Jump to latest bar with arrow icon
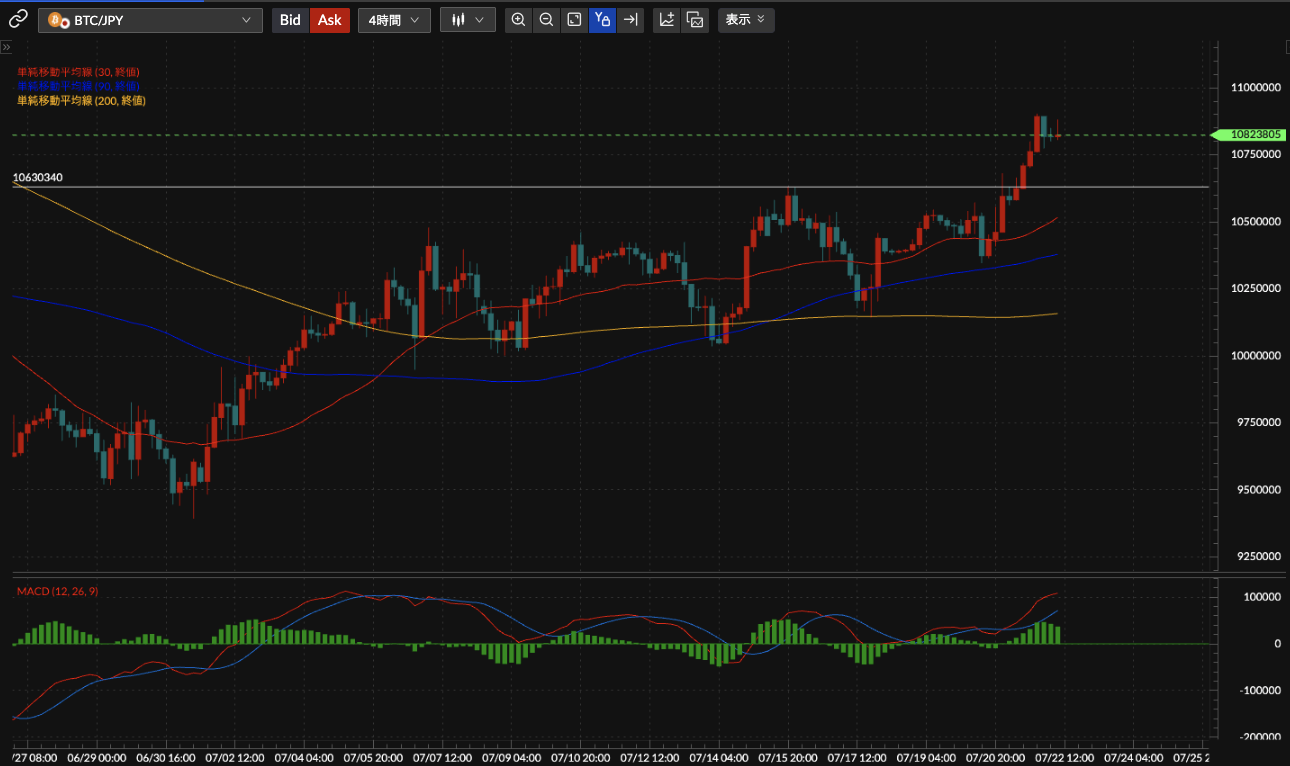The image size is (1290, 766). coord(630,20)
